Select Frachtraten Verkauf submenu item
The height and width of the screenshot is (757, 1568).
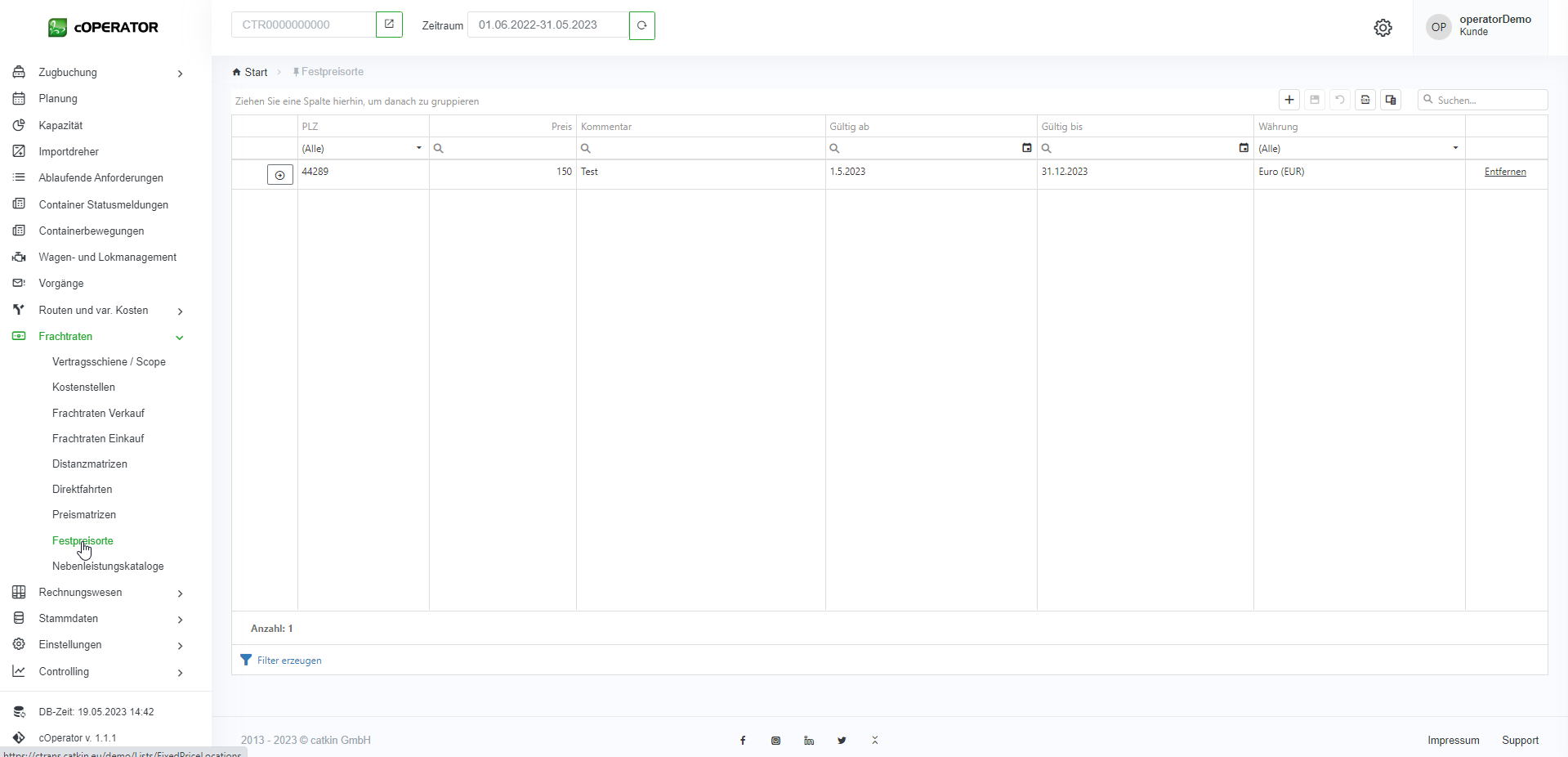[98, 414]
